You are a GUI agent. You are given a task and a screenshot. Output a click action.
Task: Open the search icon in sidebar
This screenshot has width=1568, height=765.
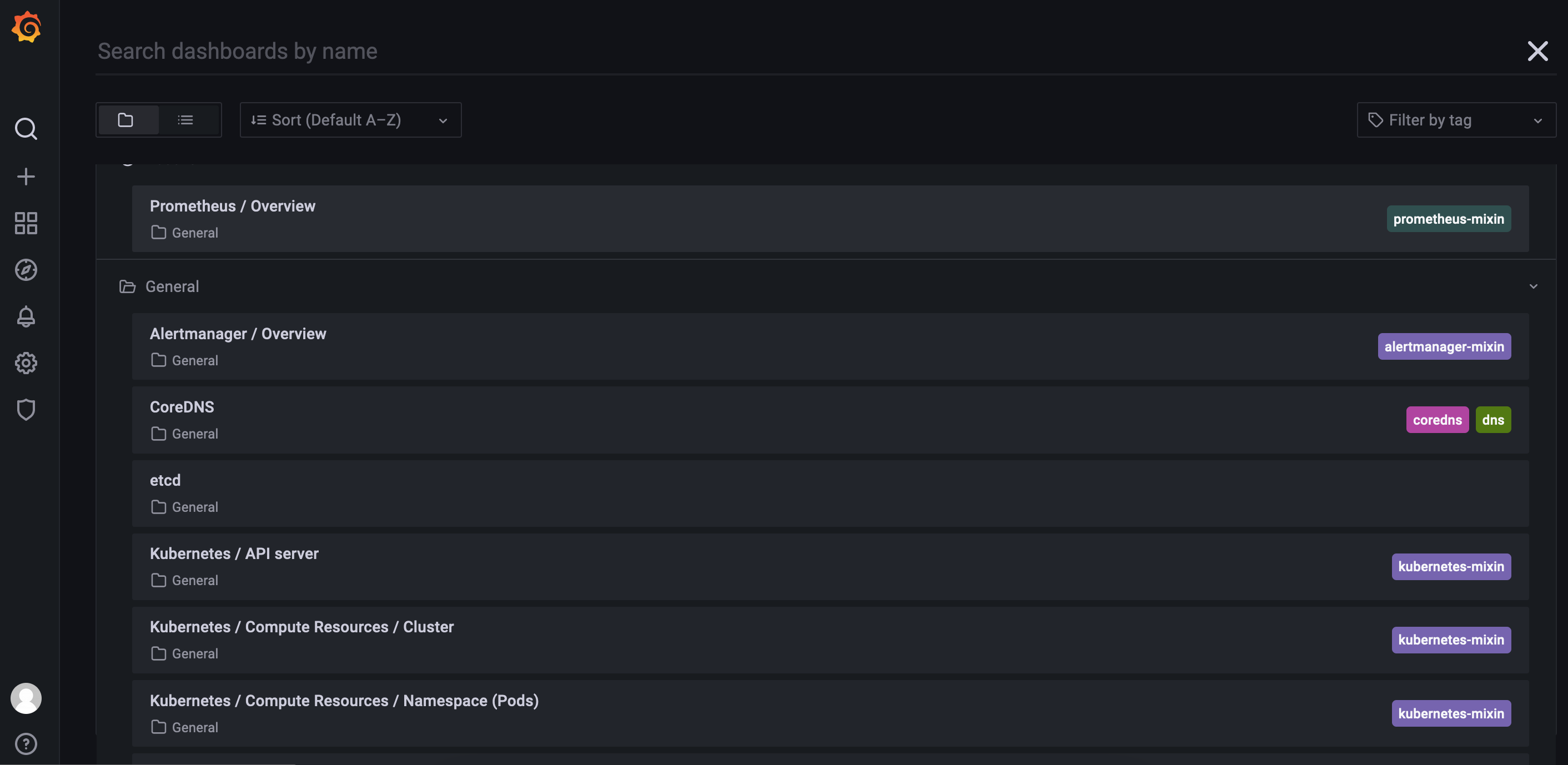pyautogui.click(x=26, y=129)
